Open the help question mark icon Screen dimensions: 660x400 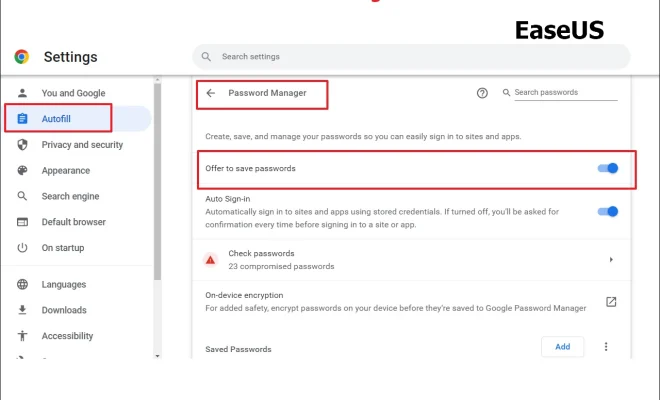point(482,93)
